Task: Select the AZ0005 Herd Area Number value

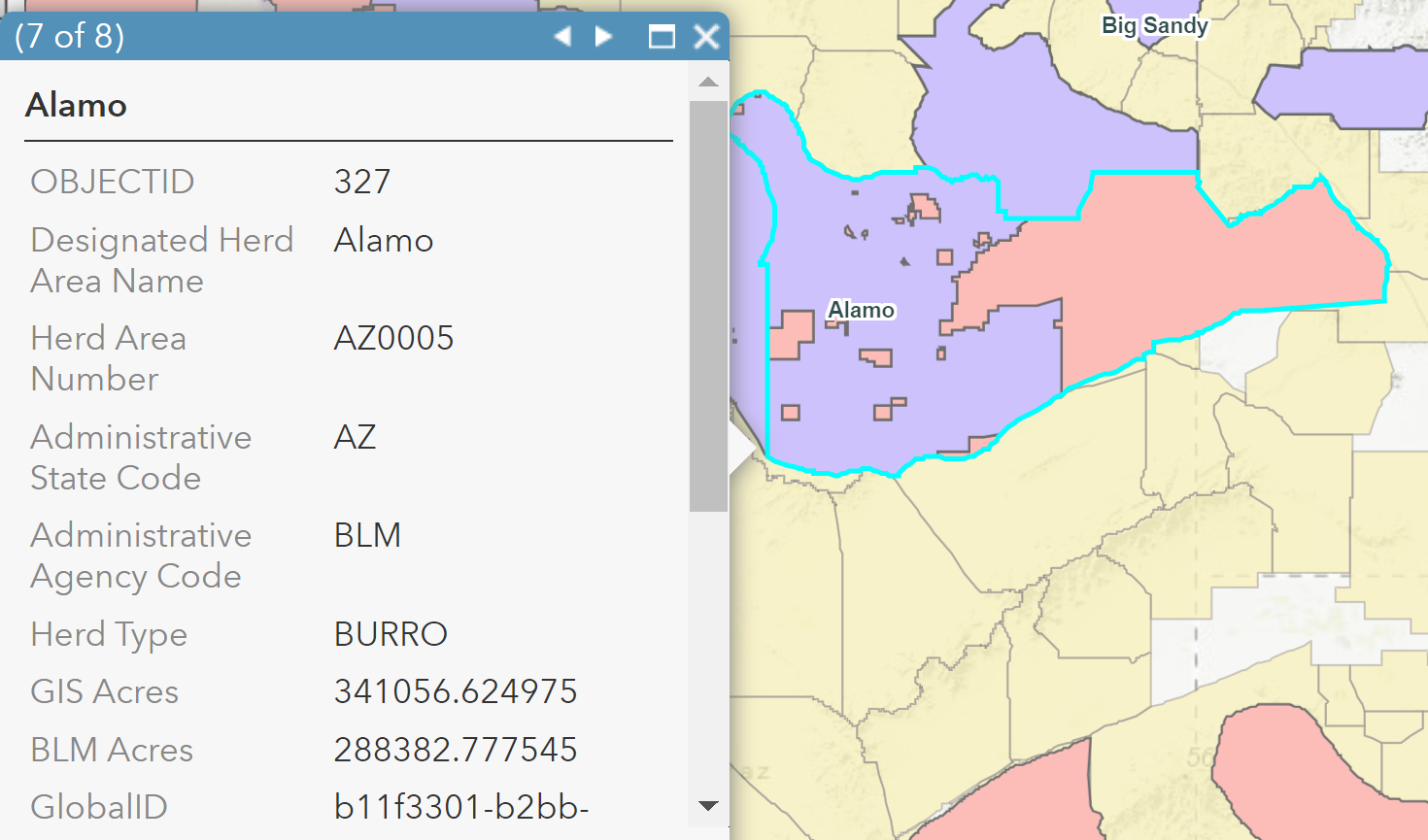Action: pos(393,338)
